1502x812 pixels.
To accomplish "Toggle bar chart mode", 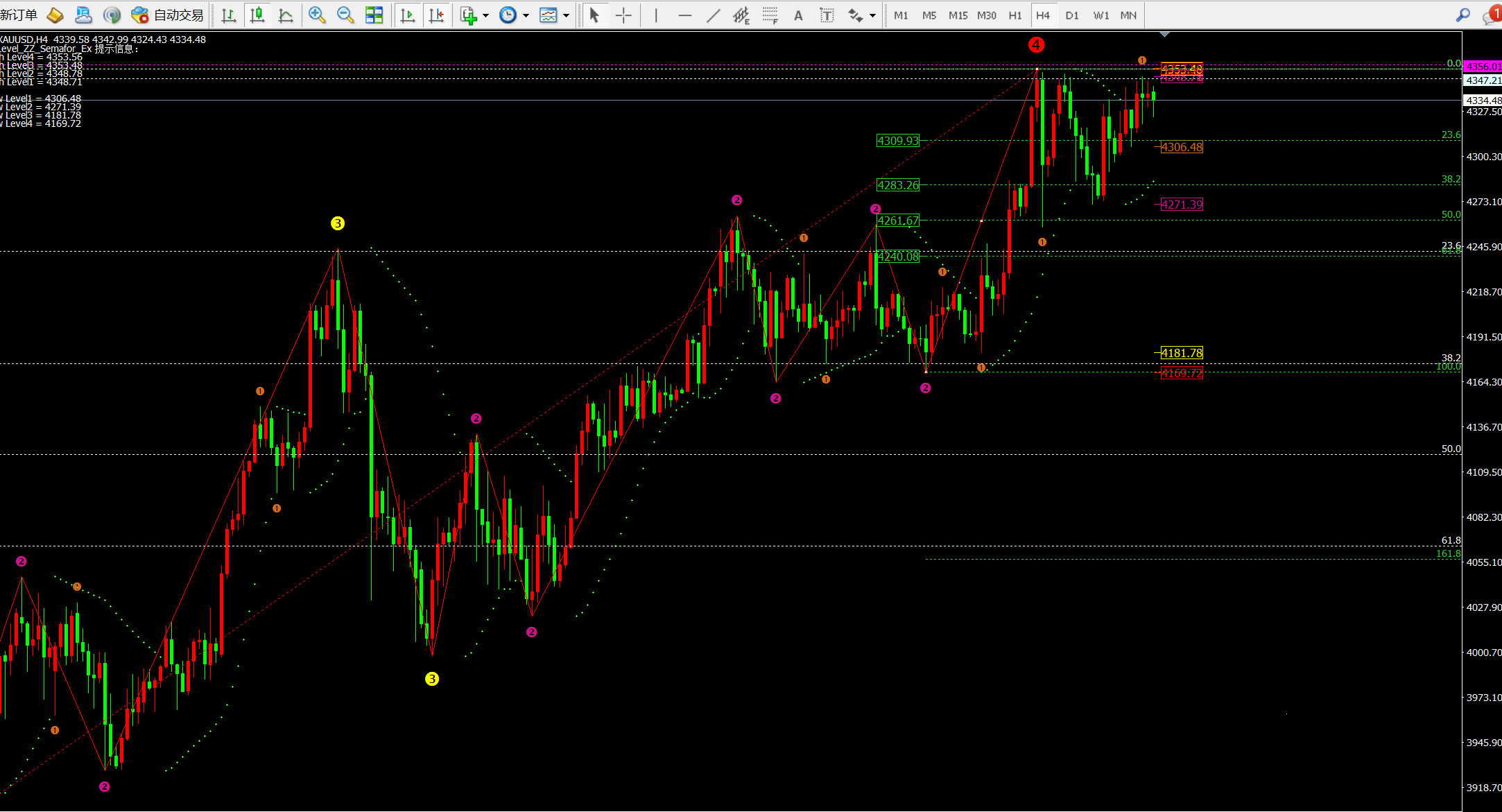I will point(228,15).
